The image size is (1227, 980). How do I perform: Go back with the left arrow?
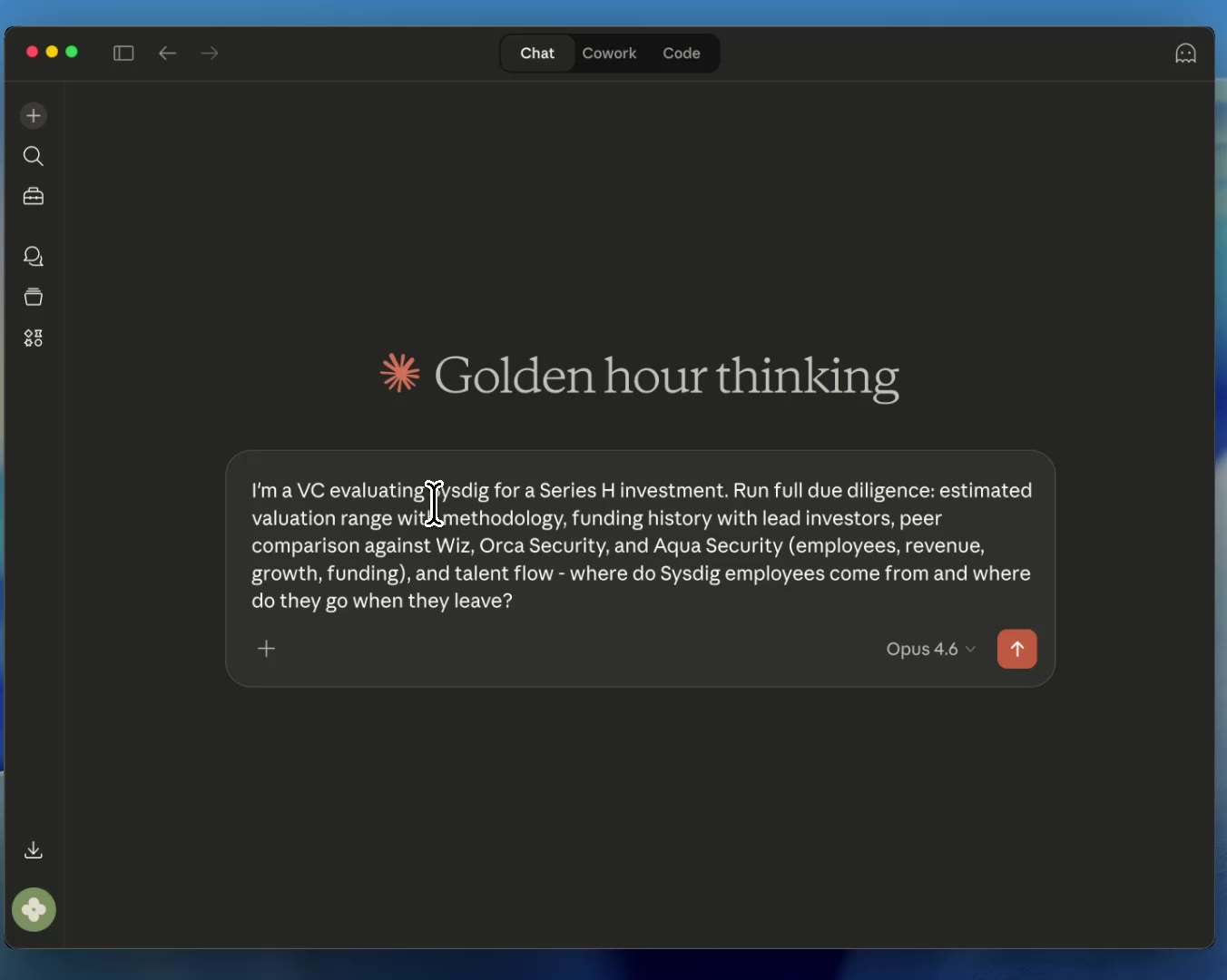(x=167, y=54)
